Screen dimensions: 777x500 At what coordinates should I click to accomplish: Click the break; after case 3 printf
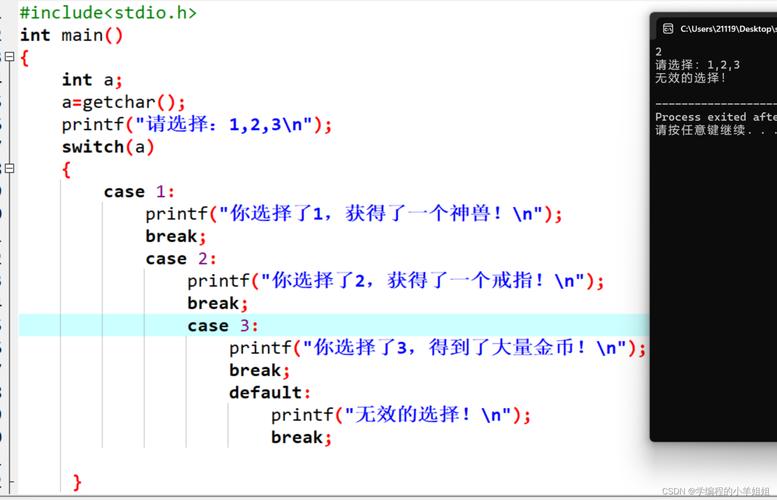click(x=260, y=370)
